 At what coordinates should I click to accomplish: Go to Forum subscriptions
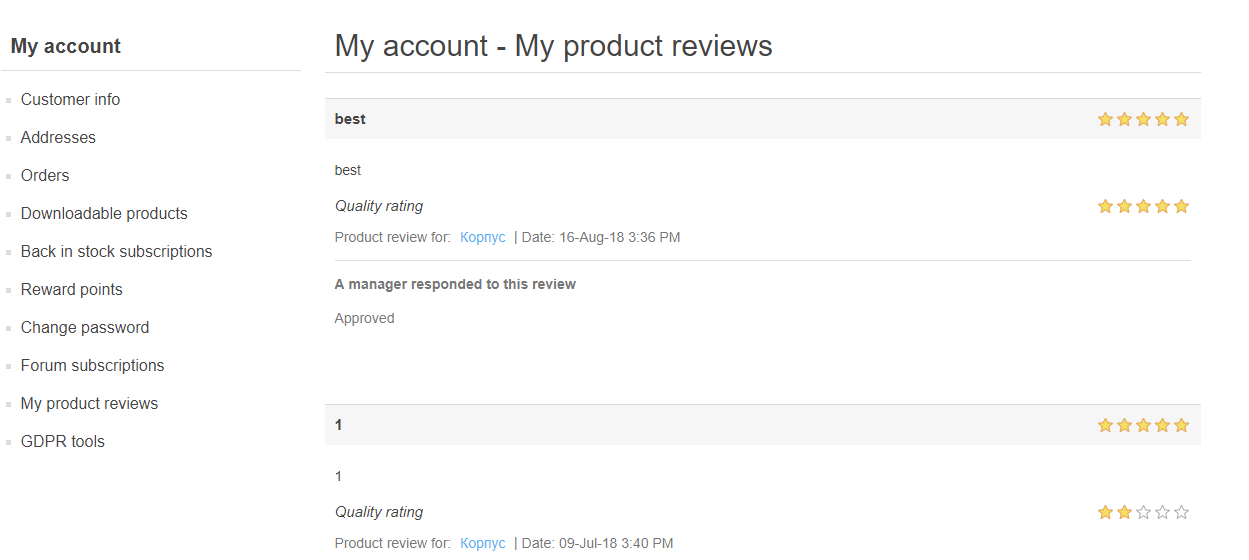coord(92,366)
